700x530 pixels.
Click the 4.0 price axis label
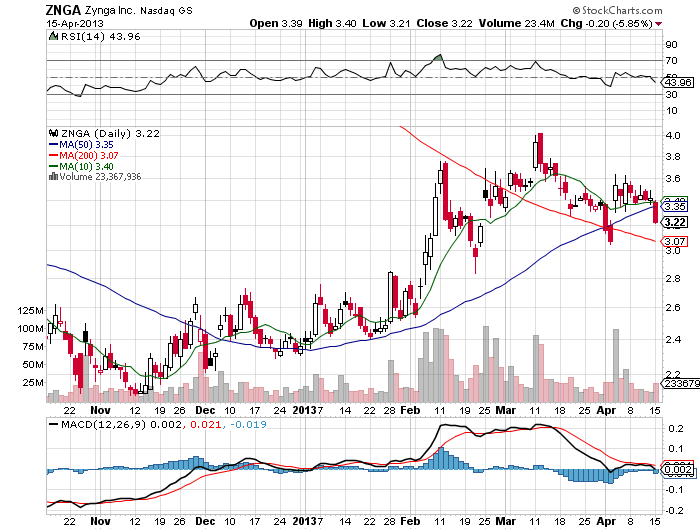pos(673,135)
